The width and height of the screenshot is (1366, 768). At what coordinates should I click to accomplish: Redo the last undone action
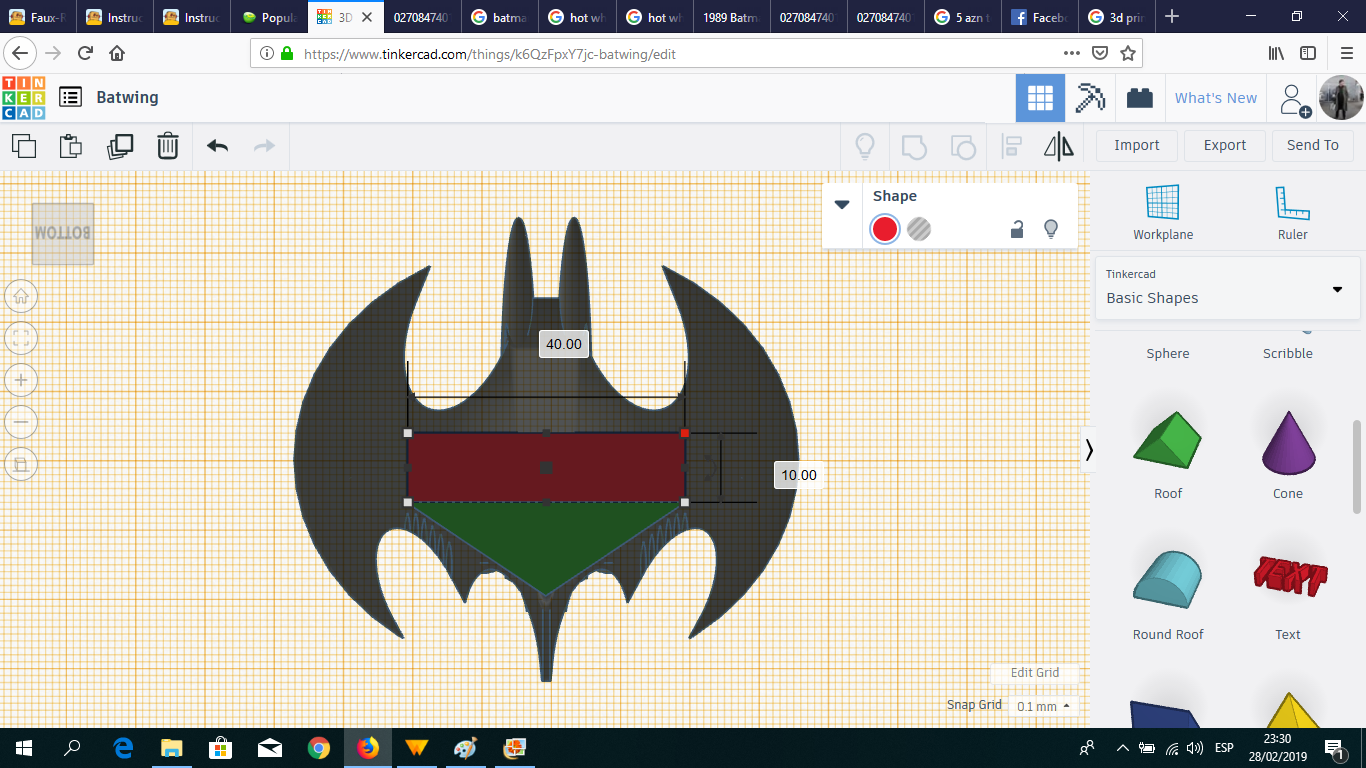coord(264,146)
